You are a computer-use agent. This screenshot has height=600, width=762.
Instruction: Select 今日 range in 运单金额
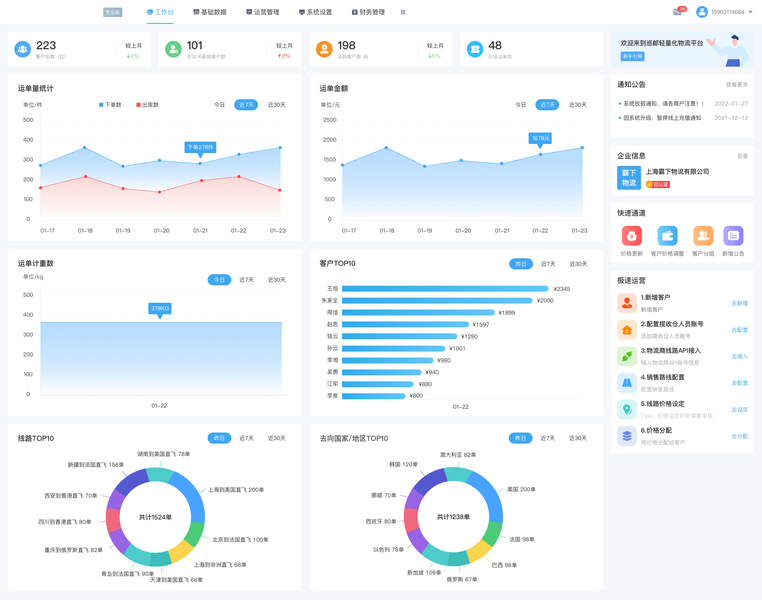coord(520,105)
